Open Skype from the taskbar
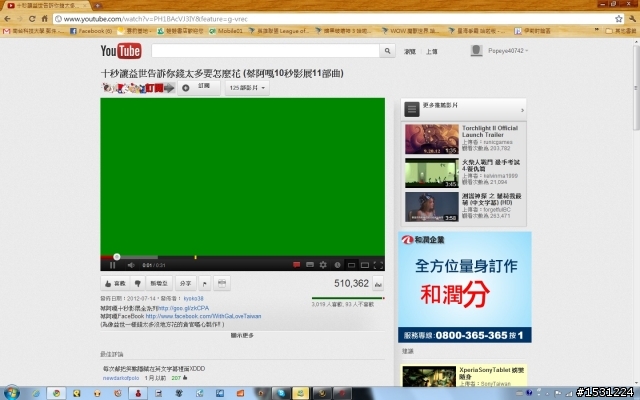The width and height of the screenshot is (640, 400). click(x=281, y=393)
